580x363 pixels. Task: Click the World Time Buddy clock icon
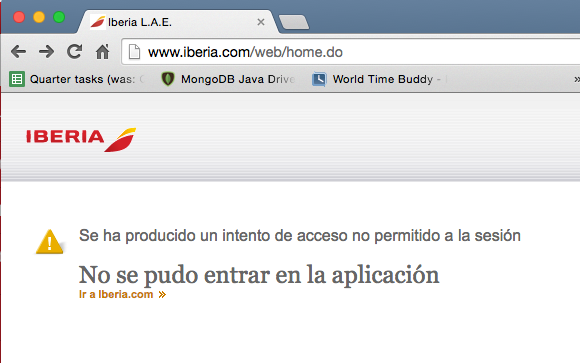319,79
